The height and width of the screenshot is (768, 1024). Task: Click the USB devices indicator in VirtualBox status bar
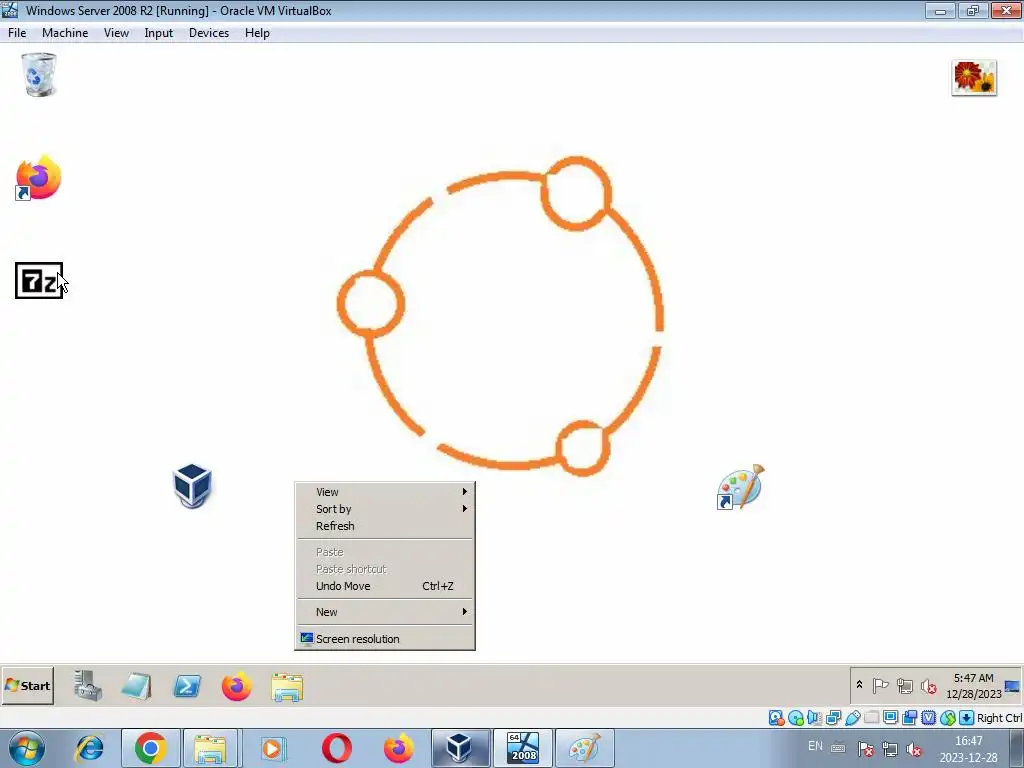[852, 718]
